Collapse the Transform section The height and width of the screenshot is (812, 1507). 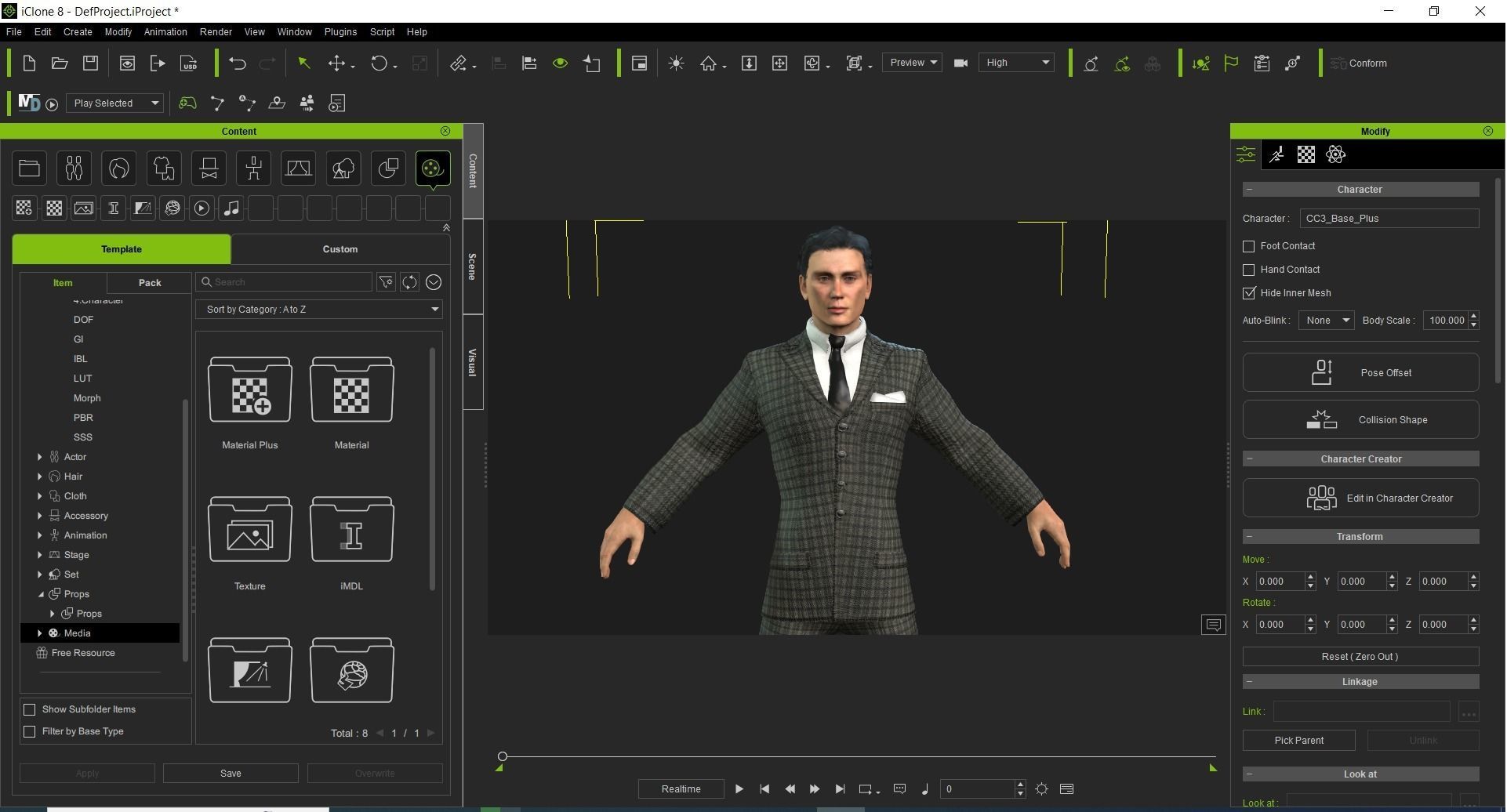coord(1249,537)
